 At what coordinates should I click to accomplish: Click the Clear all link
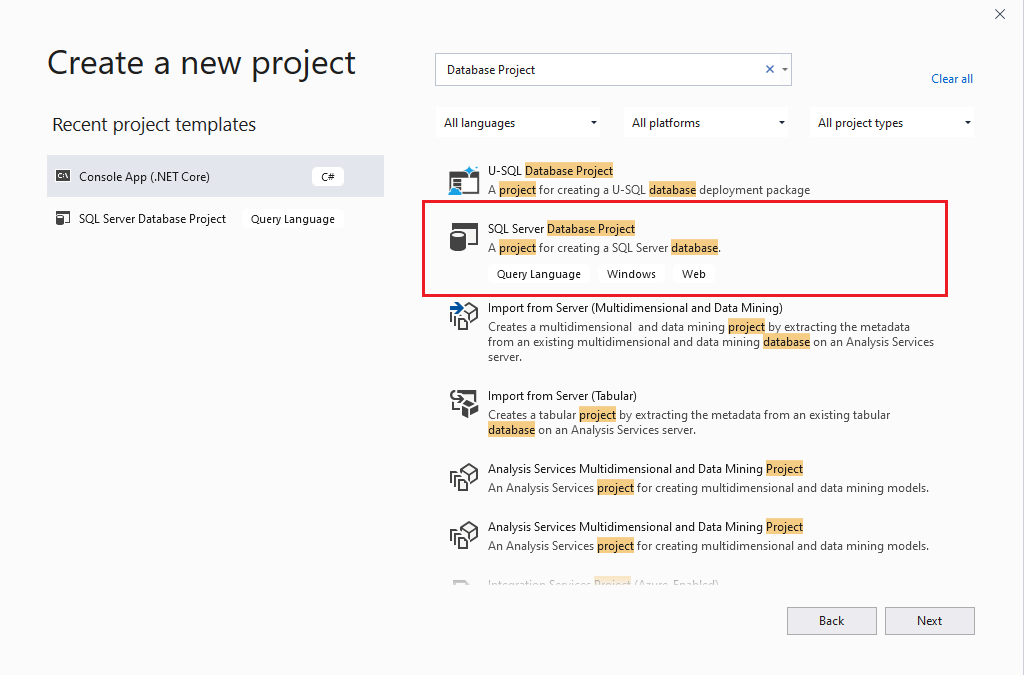tap(951, 79)
